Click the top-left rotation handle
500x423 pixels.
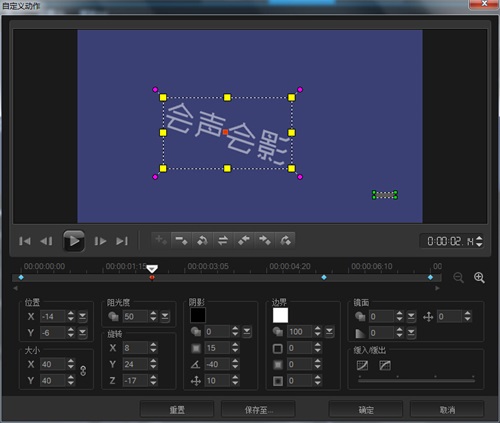click(155, 89)
